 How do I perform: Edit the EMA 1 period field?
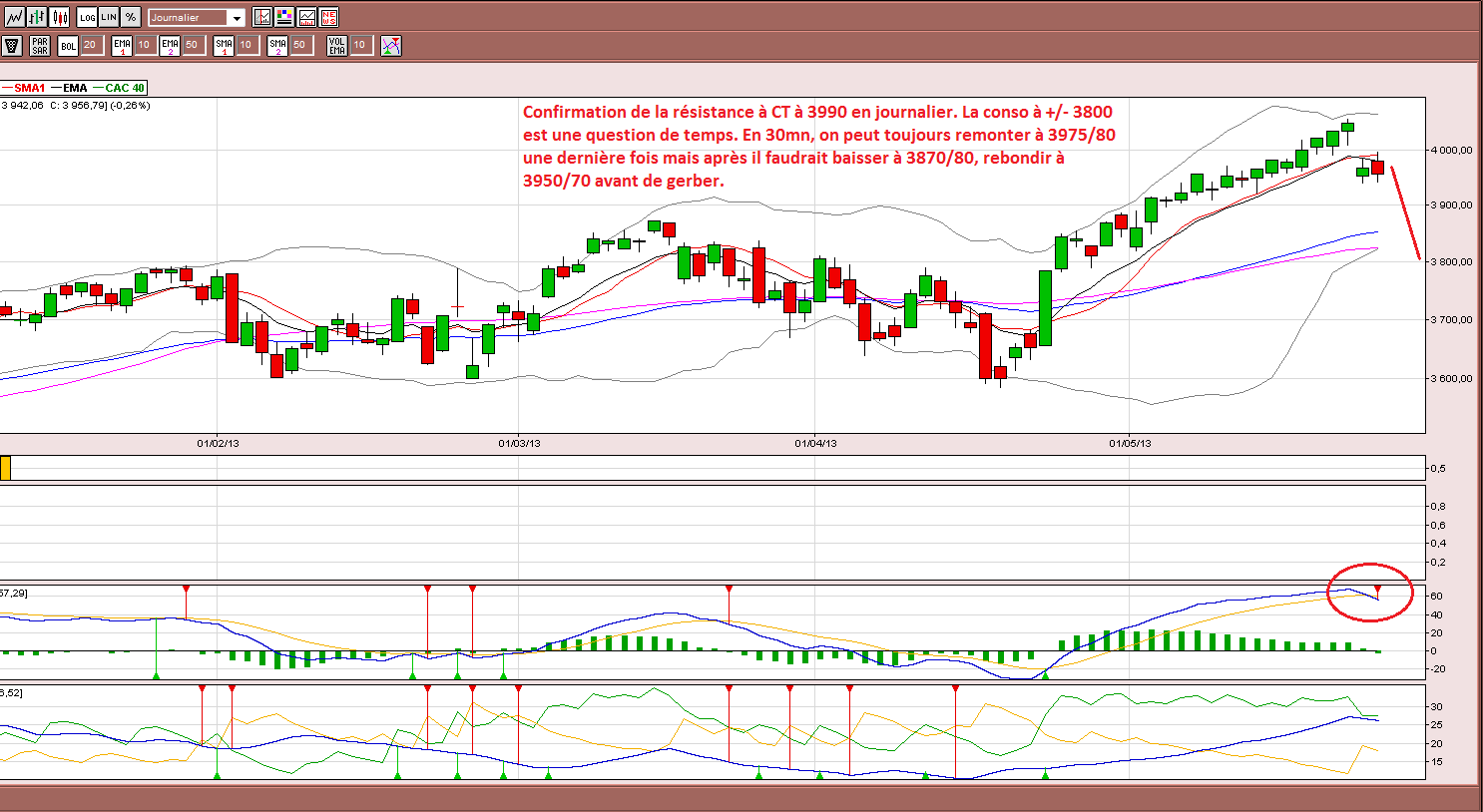145,45
